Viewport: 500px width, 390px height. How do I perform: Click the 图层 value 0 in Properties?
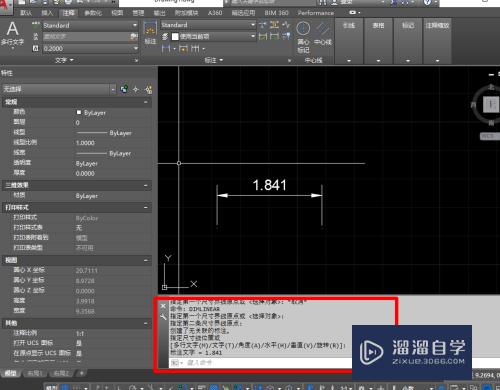pyautogui.click(x=77, y=123)
